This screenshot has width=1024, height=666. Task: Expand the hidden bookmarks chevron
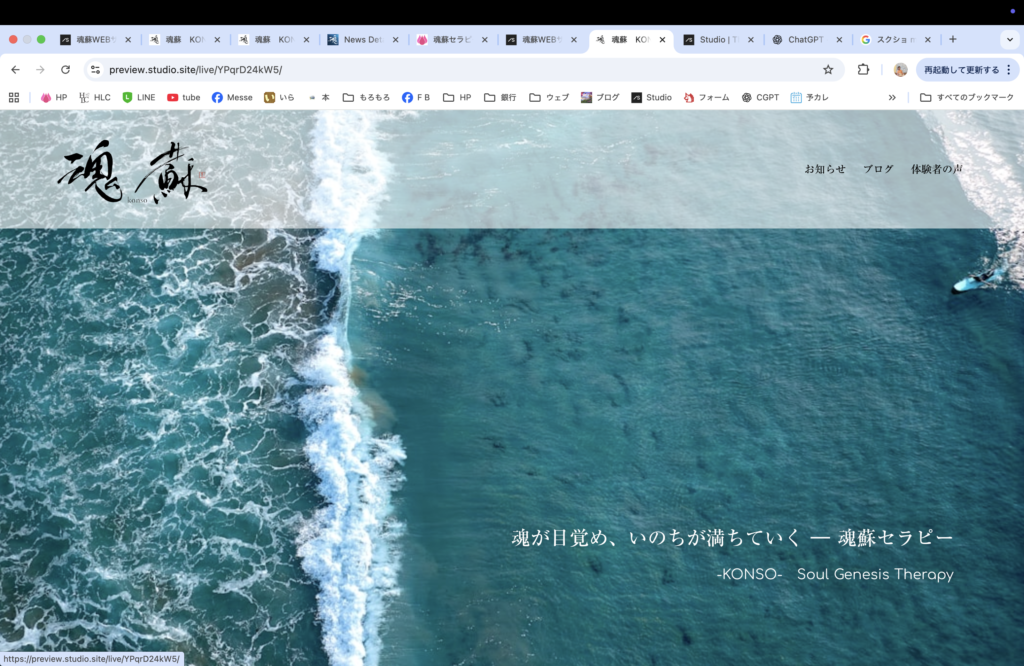point(892,98)
